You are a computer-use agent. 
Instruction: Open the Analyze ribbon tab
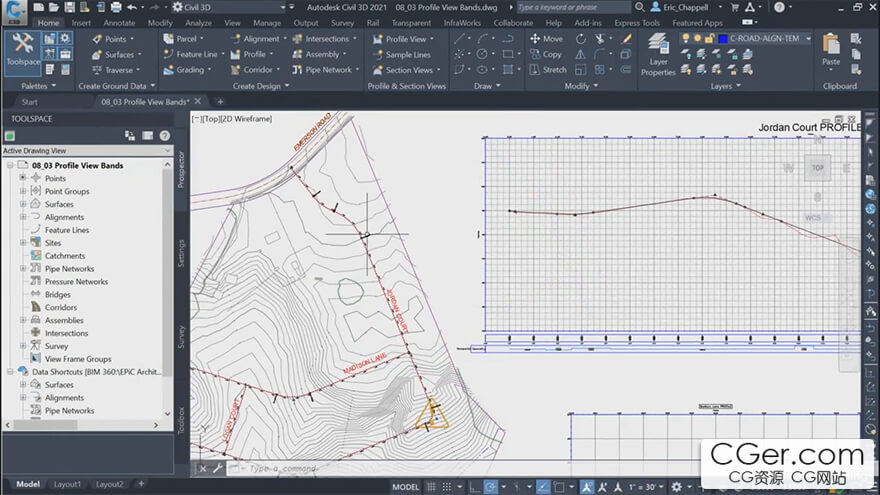point(198,23)
